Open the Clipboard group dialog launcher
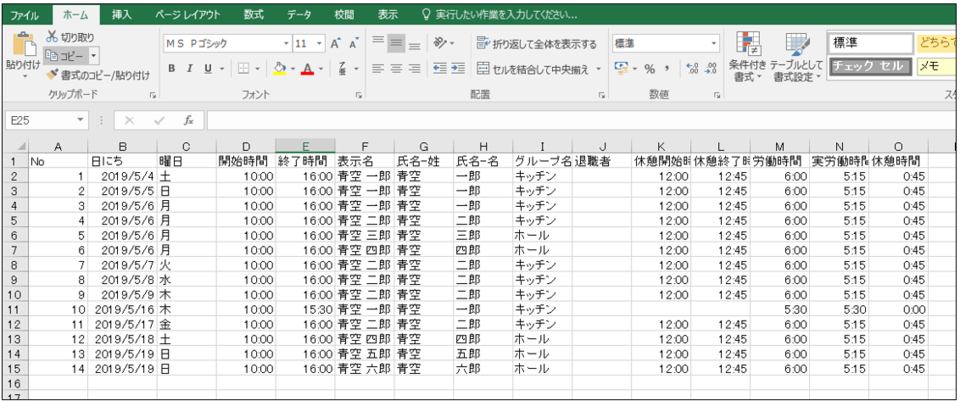 tap(152, 95)
